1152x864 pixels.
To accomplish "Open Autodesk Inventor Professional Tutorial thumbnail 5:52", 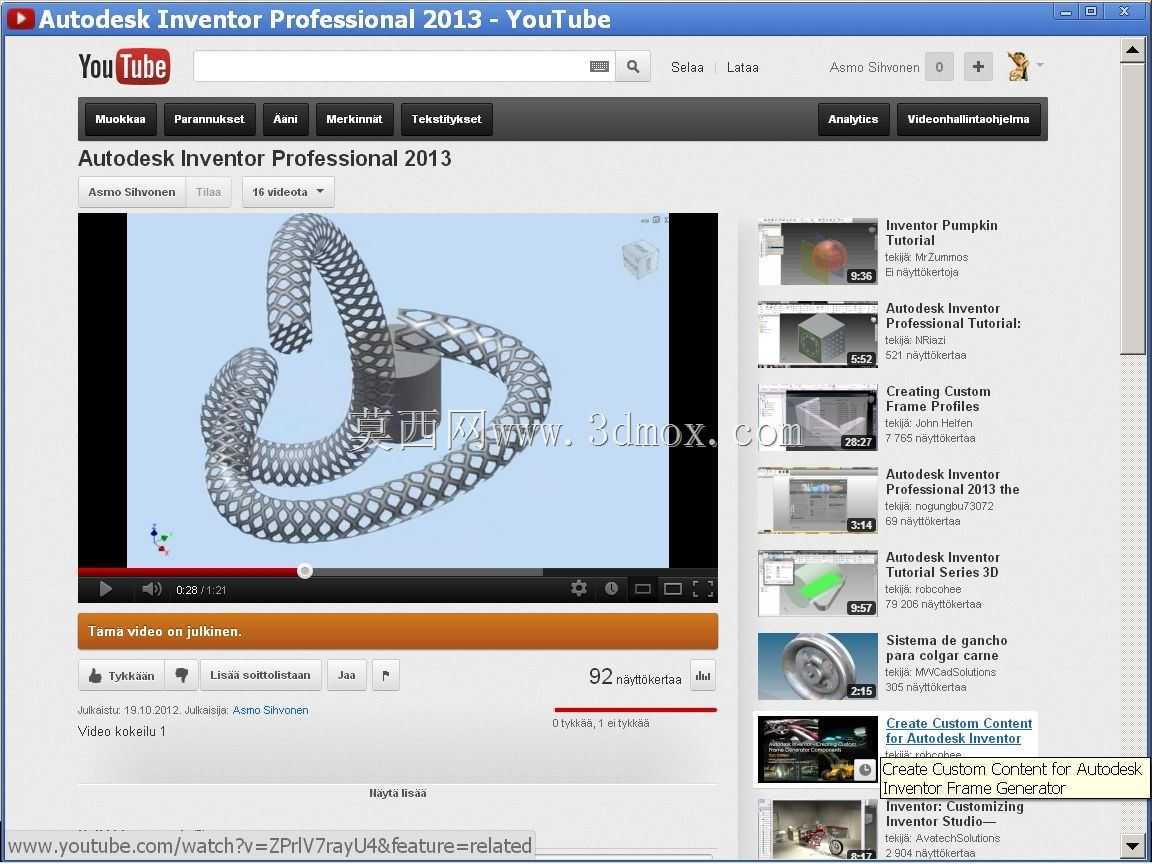I will [818, 334].
